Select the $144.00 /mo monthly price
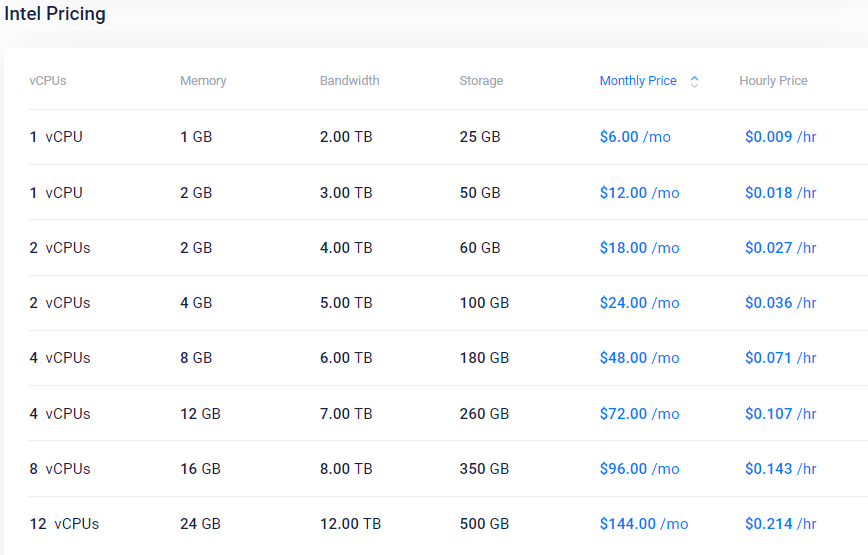 click(x=644, y=523)
